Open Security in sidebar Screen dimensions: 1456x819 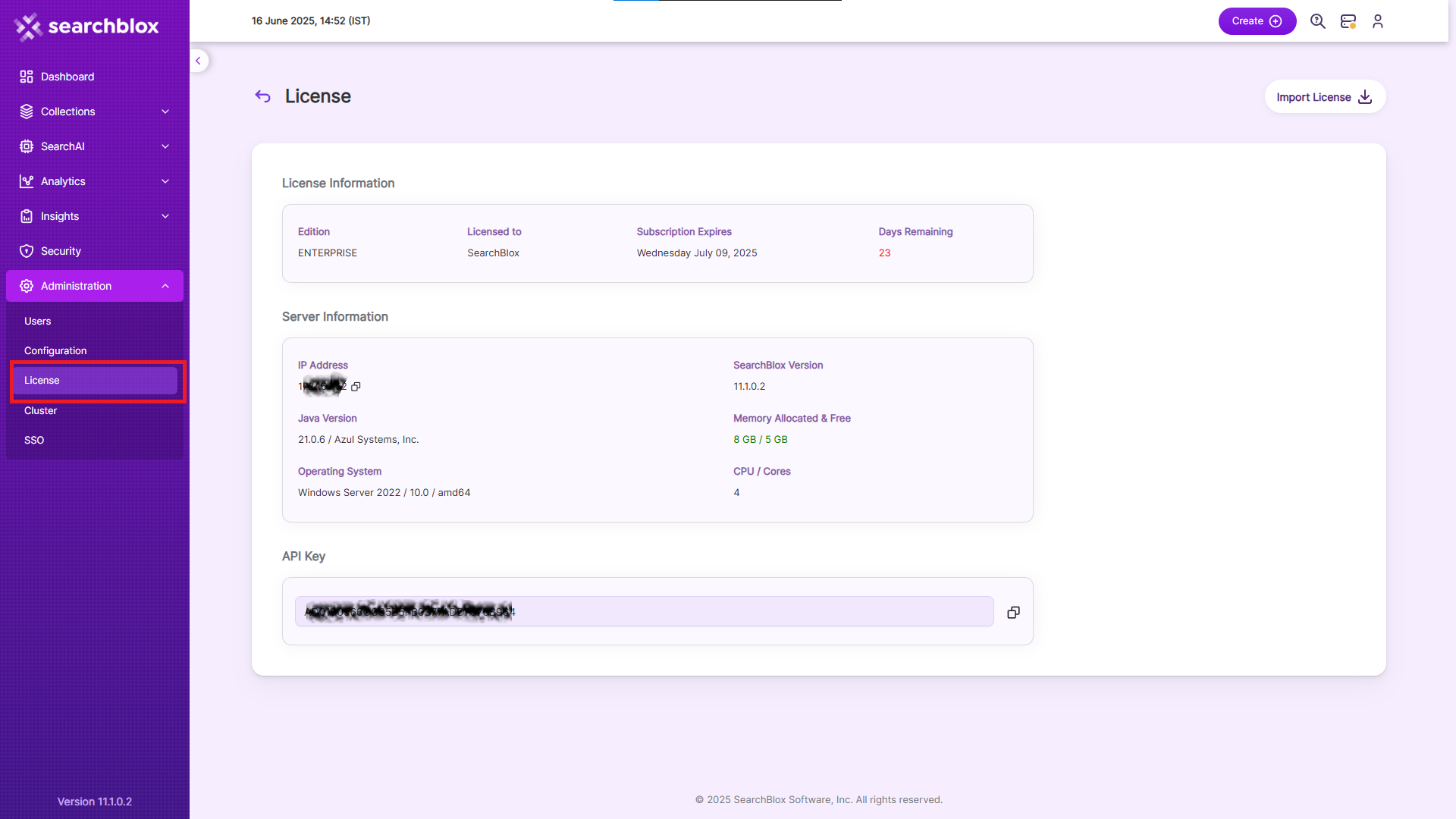point(95,251)
